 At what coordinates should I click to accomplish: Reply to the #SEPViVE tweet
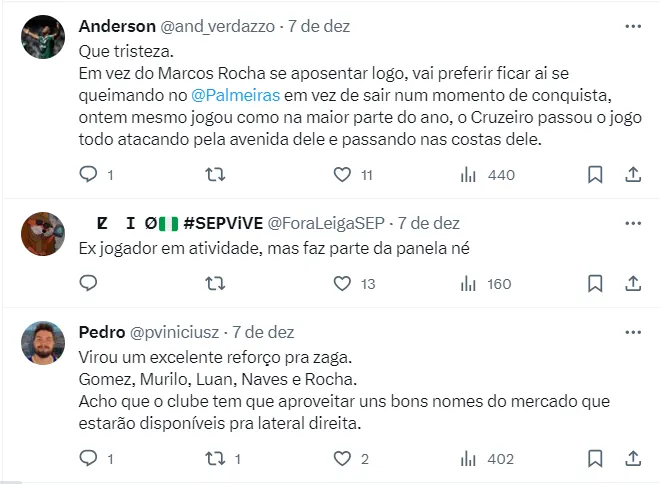[88, 284]
